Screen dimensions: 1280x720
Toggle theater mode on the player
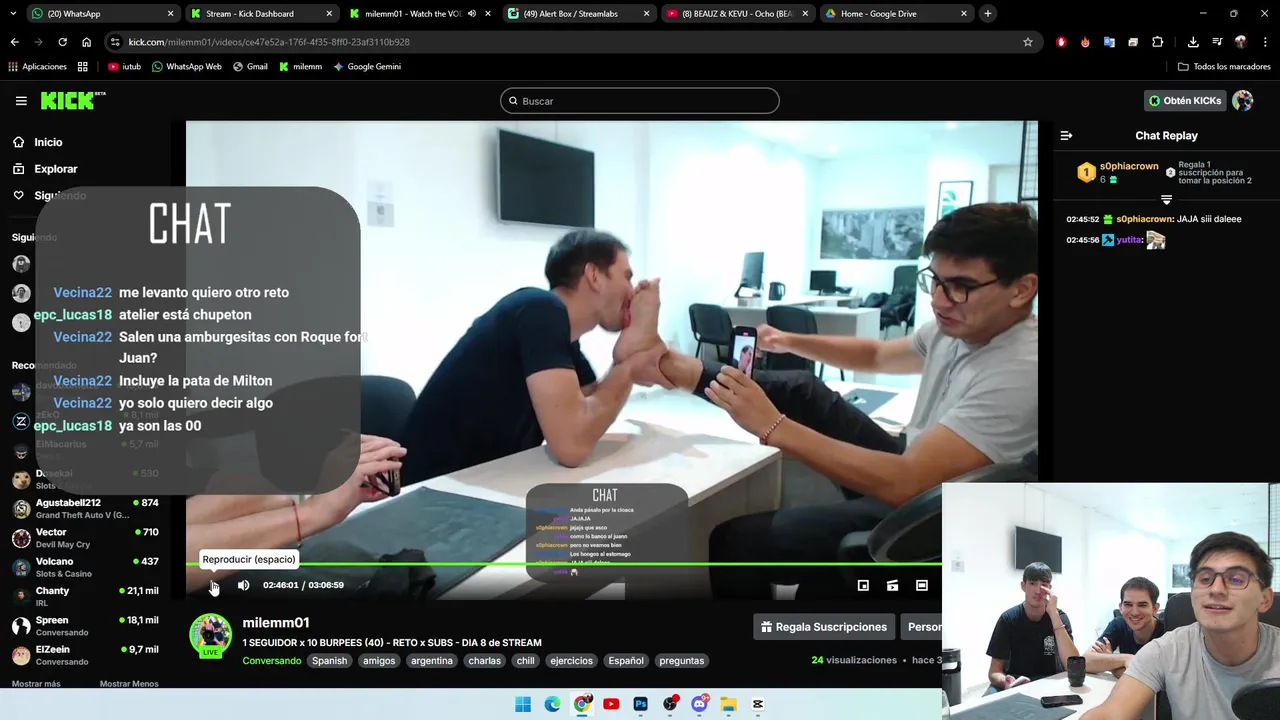(x=922, y=586)
